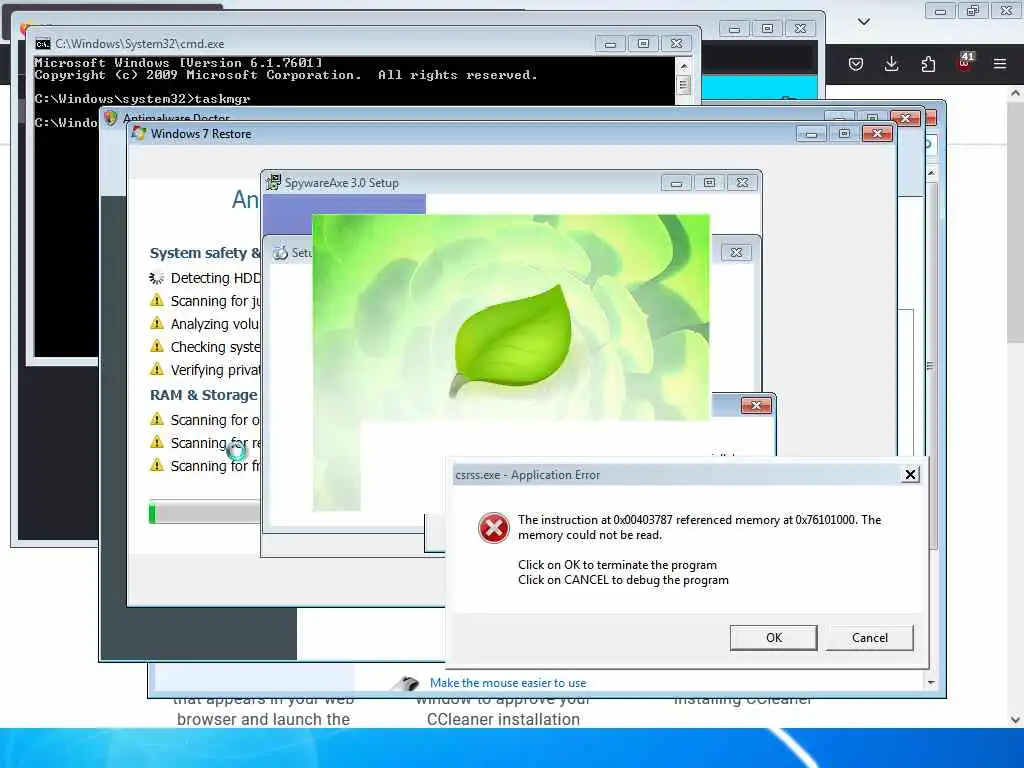
Task: Click the Save to Pocket icon in Firefox
Action: pos(856,63)
